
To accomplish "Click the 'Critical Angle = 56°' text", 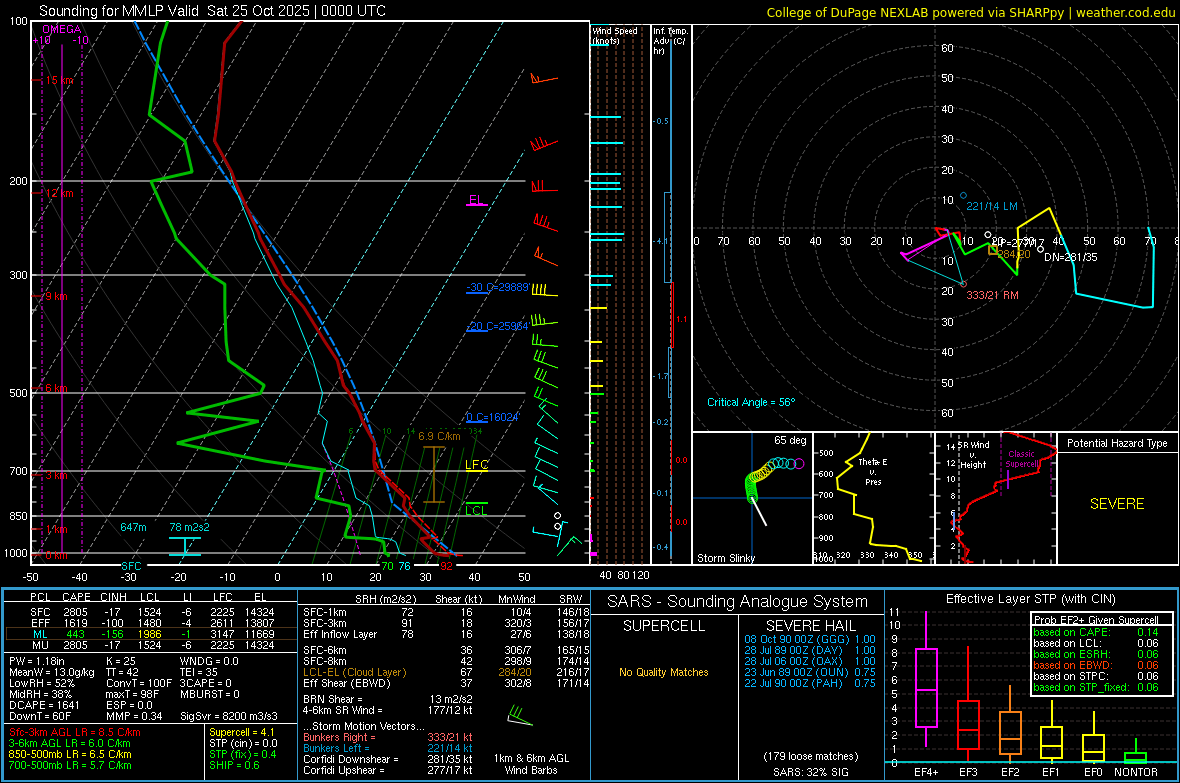I will 751,402.
